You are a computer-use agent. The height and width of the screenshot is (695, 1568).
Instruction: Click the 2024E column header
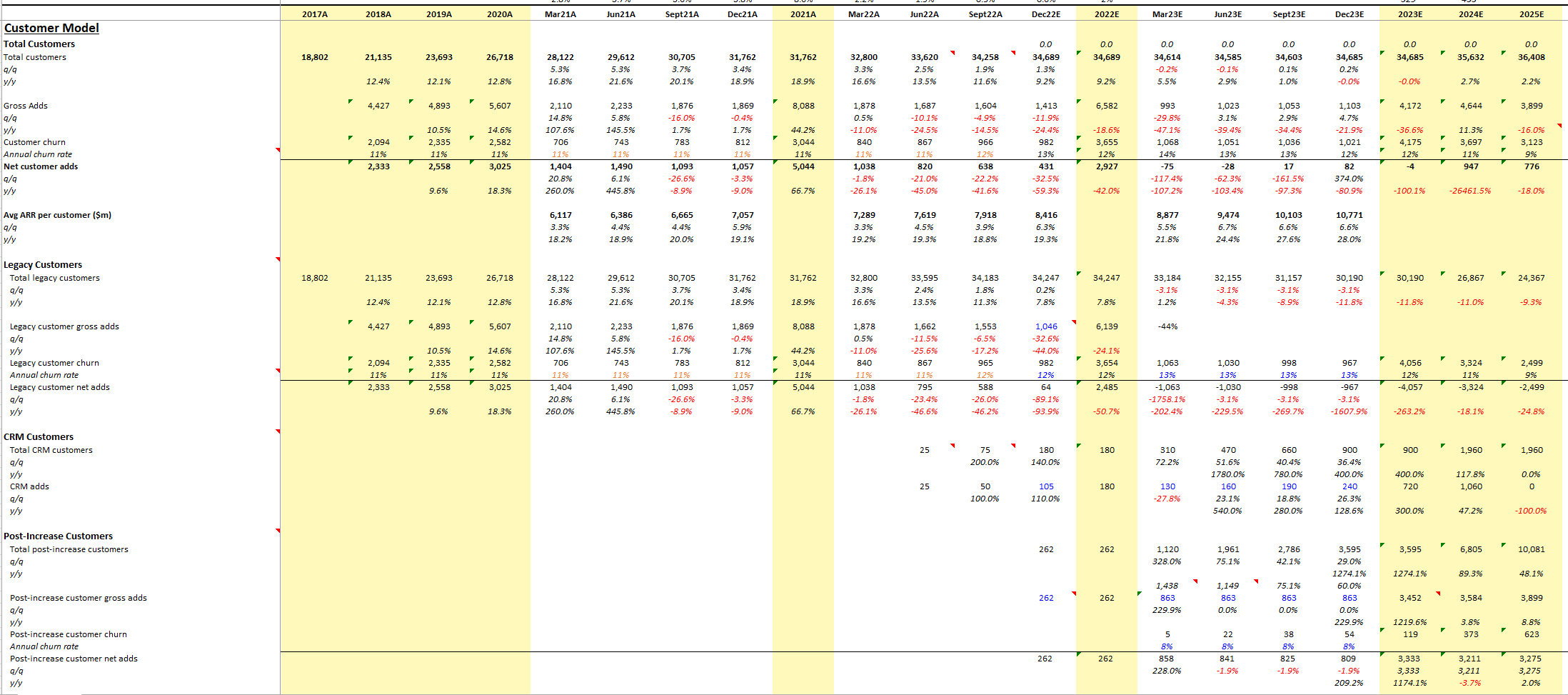tap(1471, 14)
